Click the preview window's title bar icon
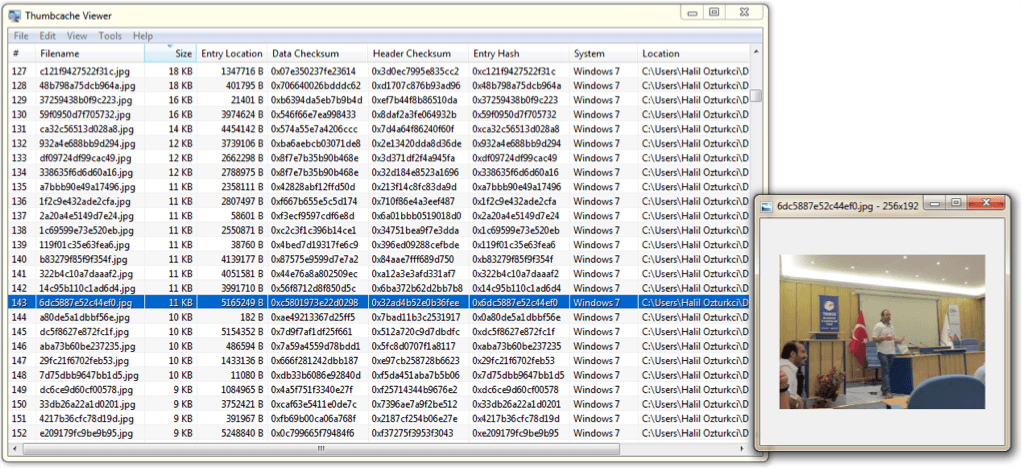Viewport: 1022px width, 468px height. click(767, 204)
